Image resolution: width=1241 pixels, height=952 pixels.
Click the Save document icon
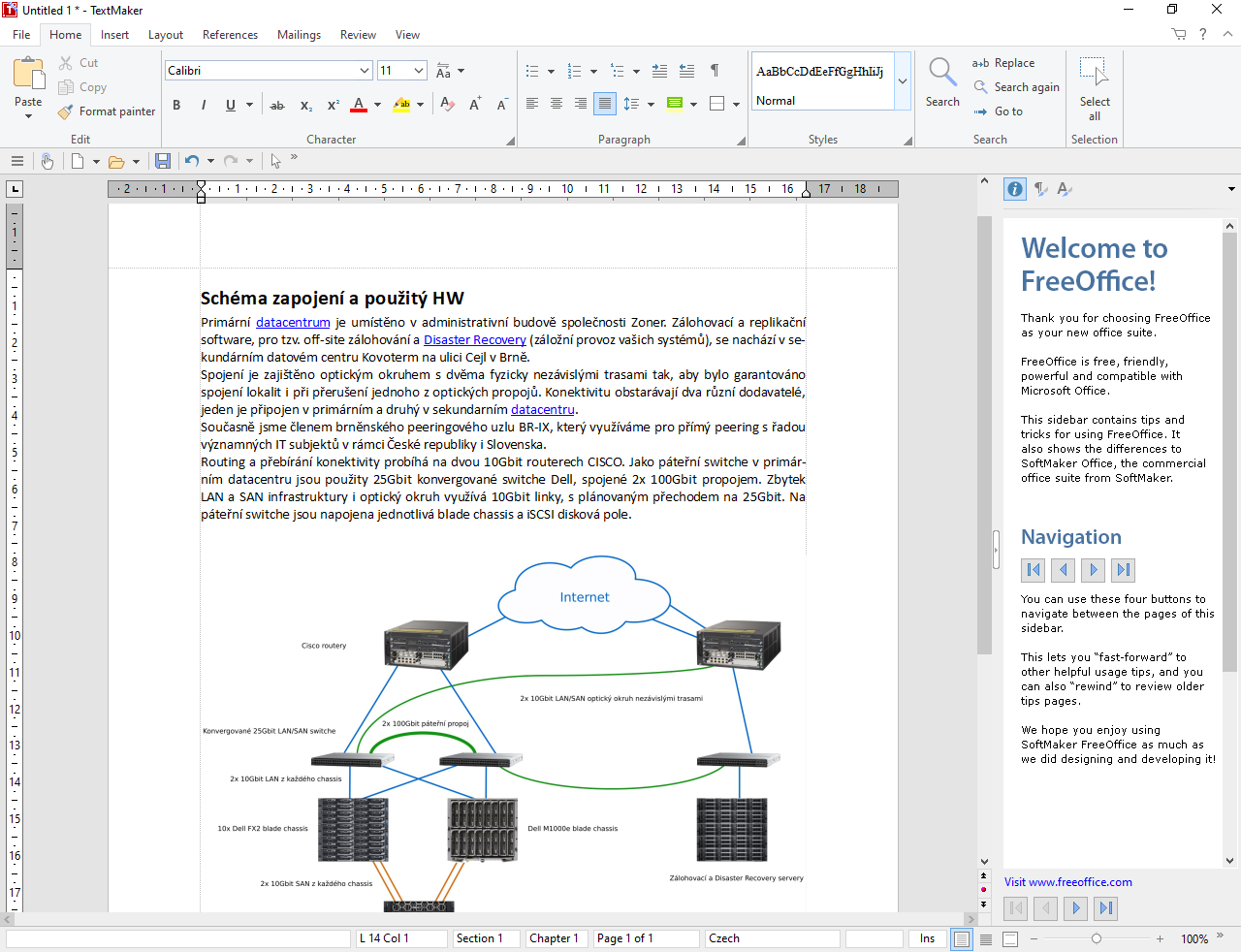163,161
